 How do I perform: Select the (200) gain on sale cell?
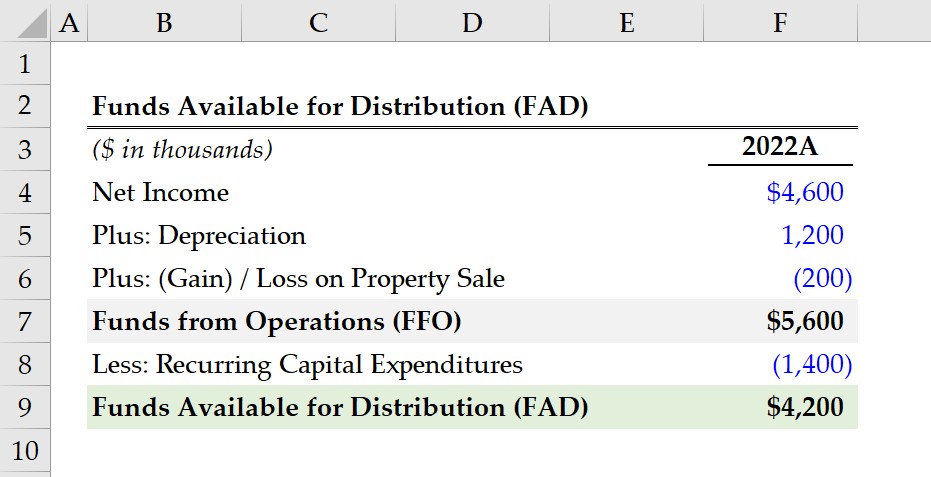780,278
